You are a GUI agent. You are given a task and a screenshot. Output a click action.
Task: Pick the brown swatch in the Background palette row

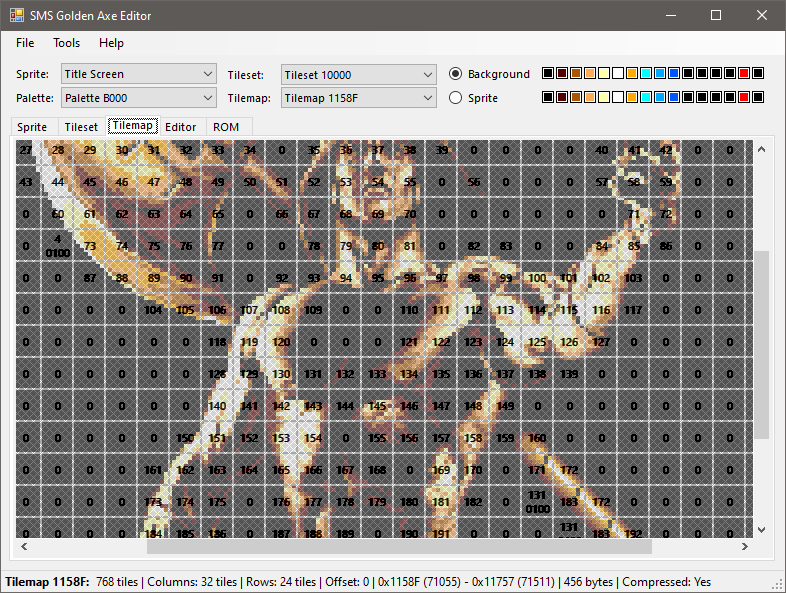click(x=576, y=74)
